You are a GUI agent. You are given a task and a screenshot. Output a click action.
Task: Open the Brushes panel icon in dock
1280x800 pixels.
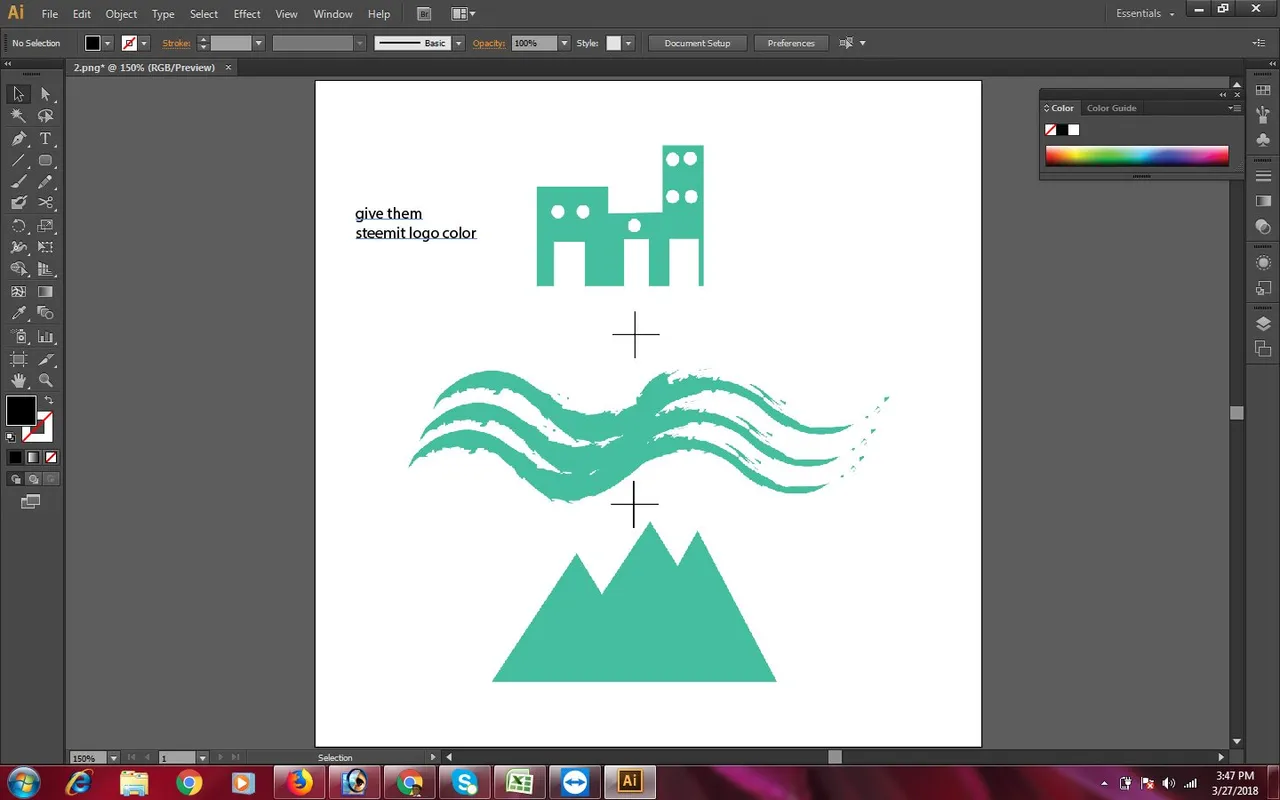click(1263, 116)
